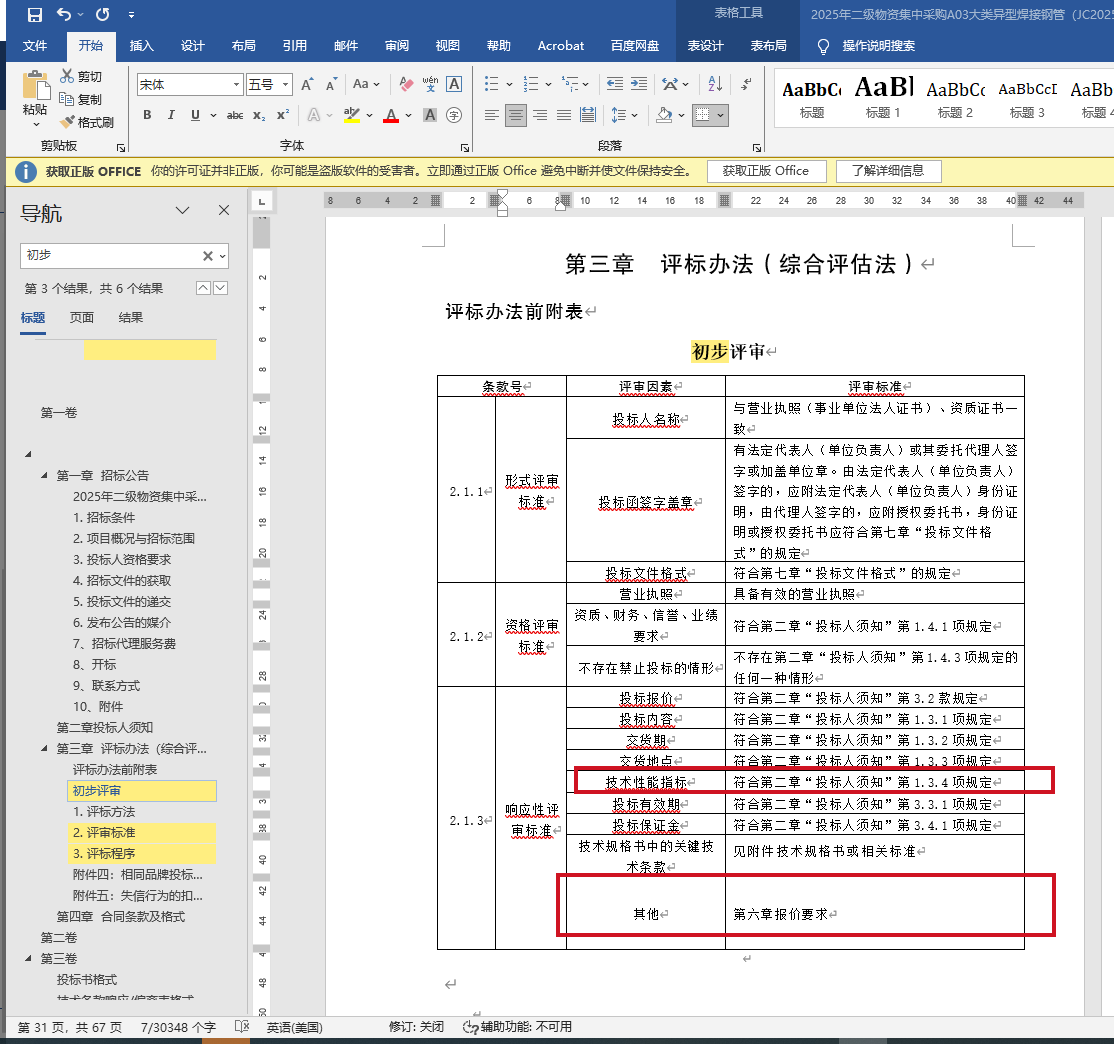Jump to 2. 评审标准 in navigation

[142, 832]
